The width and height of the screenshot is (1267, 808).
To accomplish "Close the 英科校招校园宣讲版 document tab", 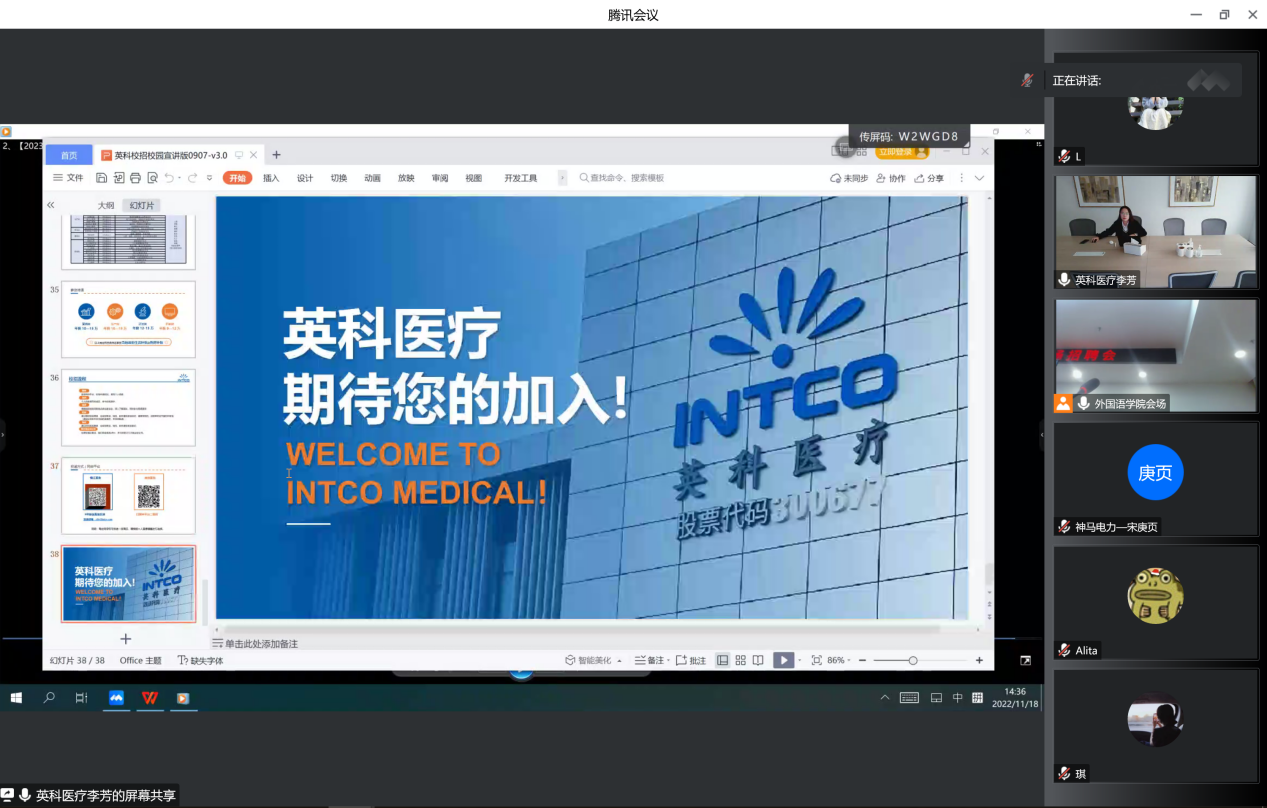I will (x=254, y=155).
